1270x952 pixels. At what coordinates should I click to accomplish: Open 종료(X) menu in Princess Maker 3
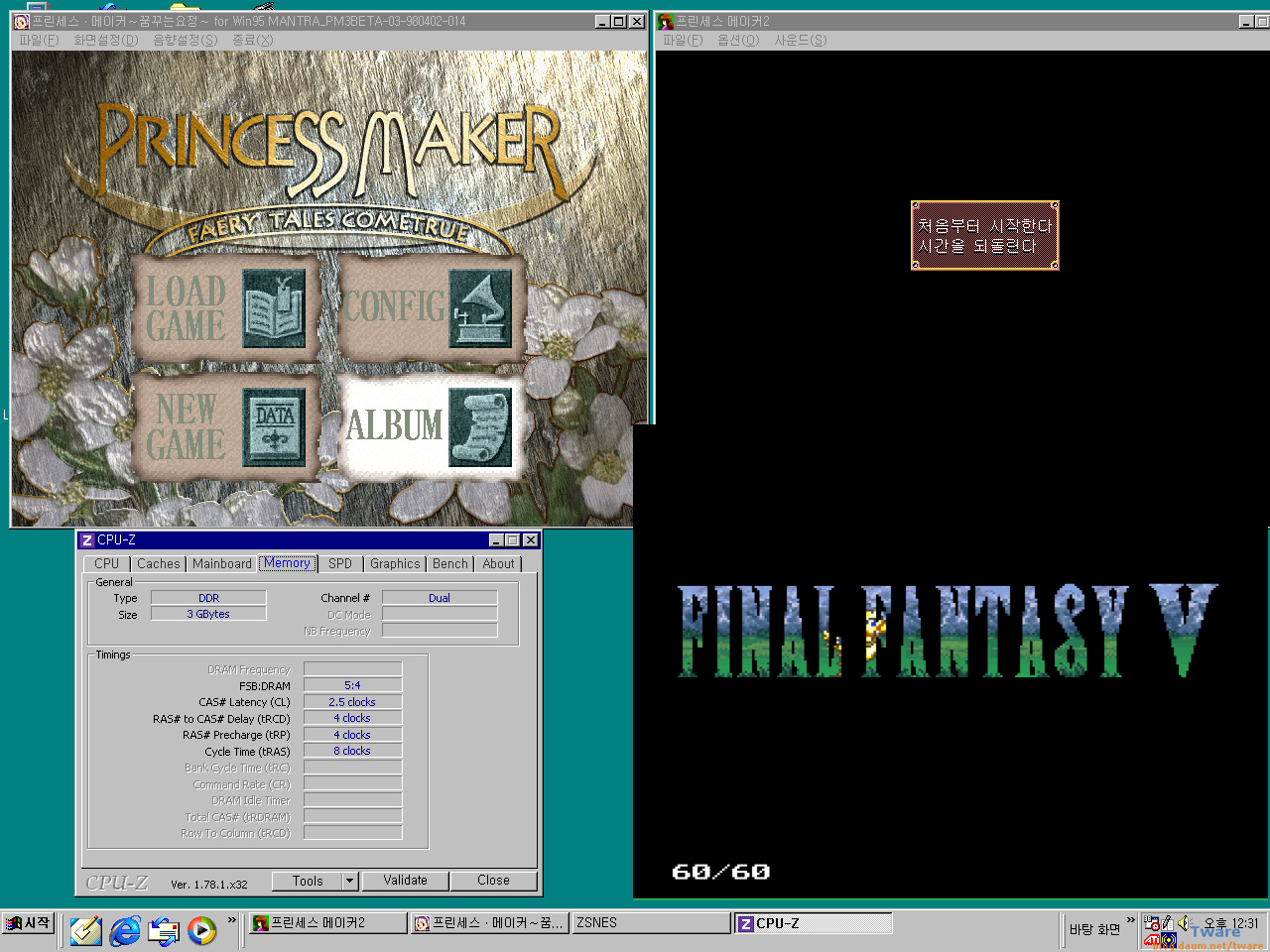252,40
